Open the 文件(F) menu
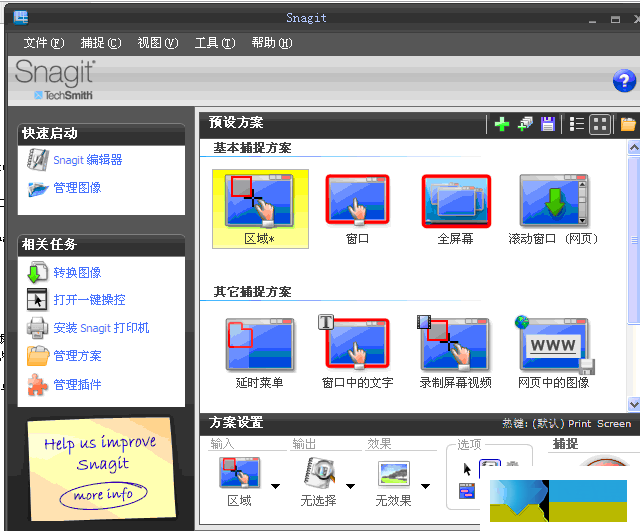Screen dimensions: 640x531 tap(44, 42)
